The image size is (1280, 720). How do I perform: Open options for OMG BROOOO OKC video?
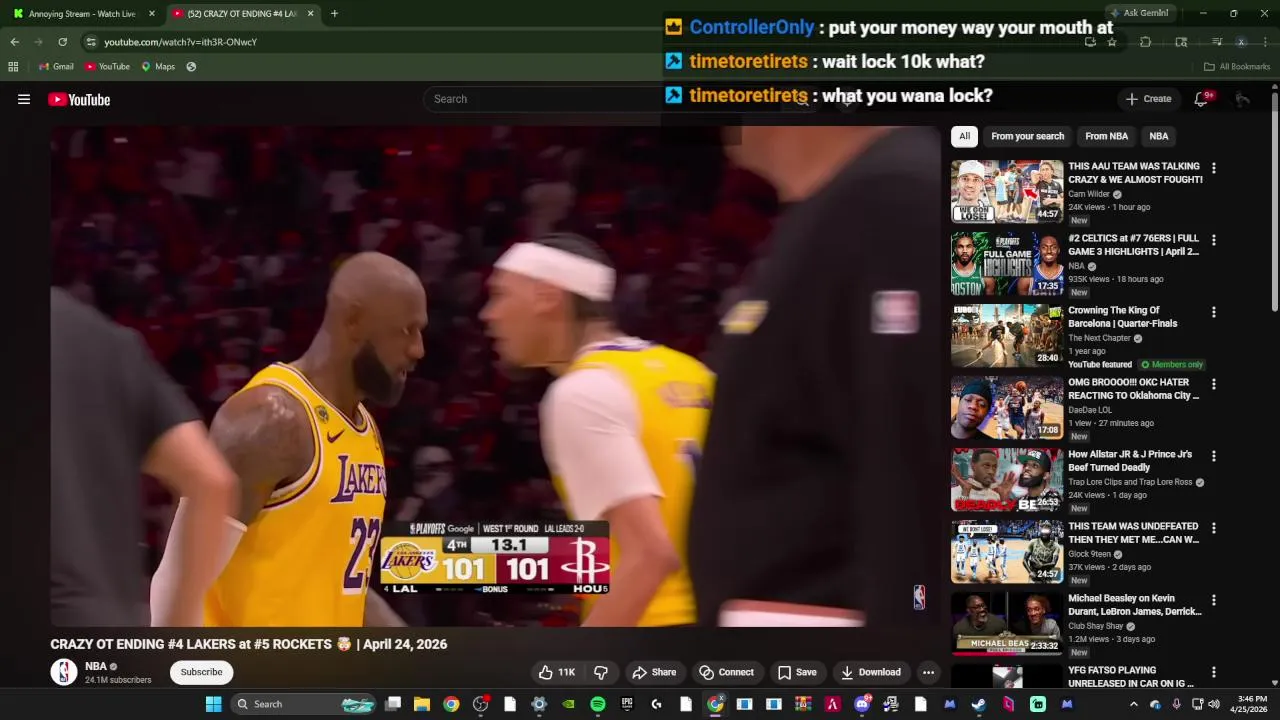pyautogui.click(x=1213, y=384)
